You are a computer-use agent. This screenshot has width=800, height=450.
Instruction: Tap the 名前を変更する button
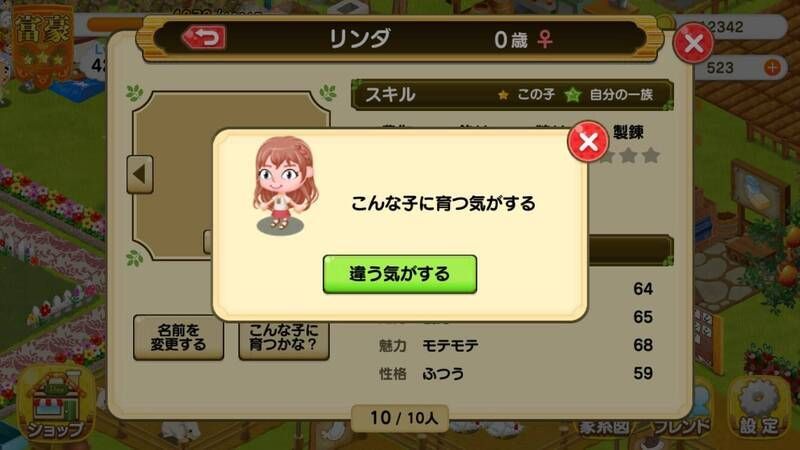179,337
